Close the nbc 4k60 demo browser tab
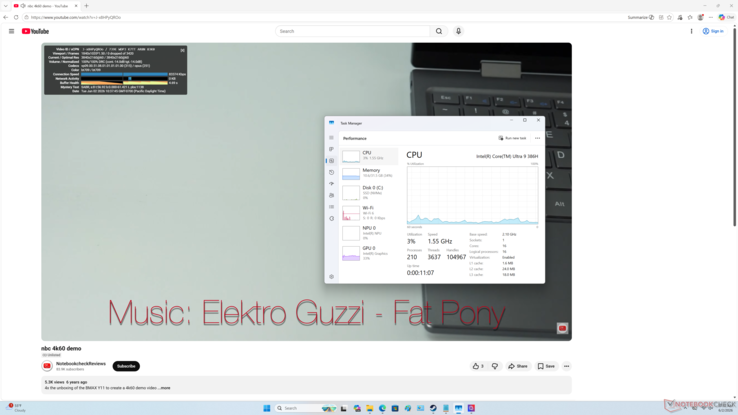Viewport: 738px width, 415px height. 76,6
